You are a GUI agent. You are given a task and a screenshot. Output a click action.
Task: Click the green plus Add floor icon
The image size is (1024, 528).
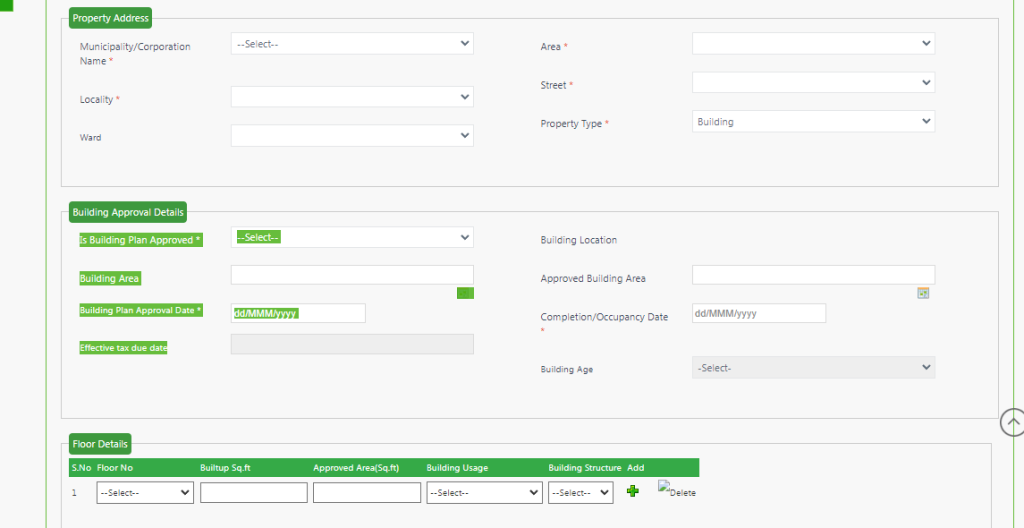tap(632, 491)
